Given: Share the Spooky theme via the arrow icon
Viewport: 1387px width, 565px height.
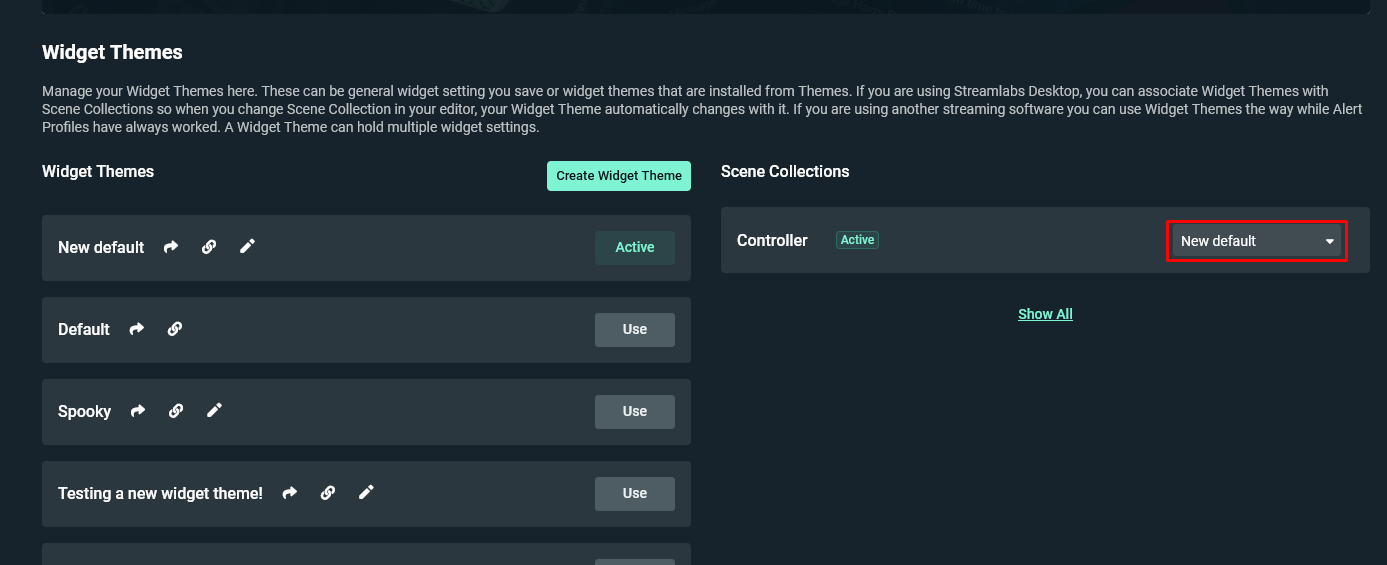Looking at the screenshot, I should [138, 411].
